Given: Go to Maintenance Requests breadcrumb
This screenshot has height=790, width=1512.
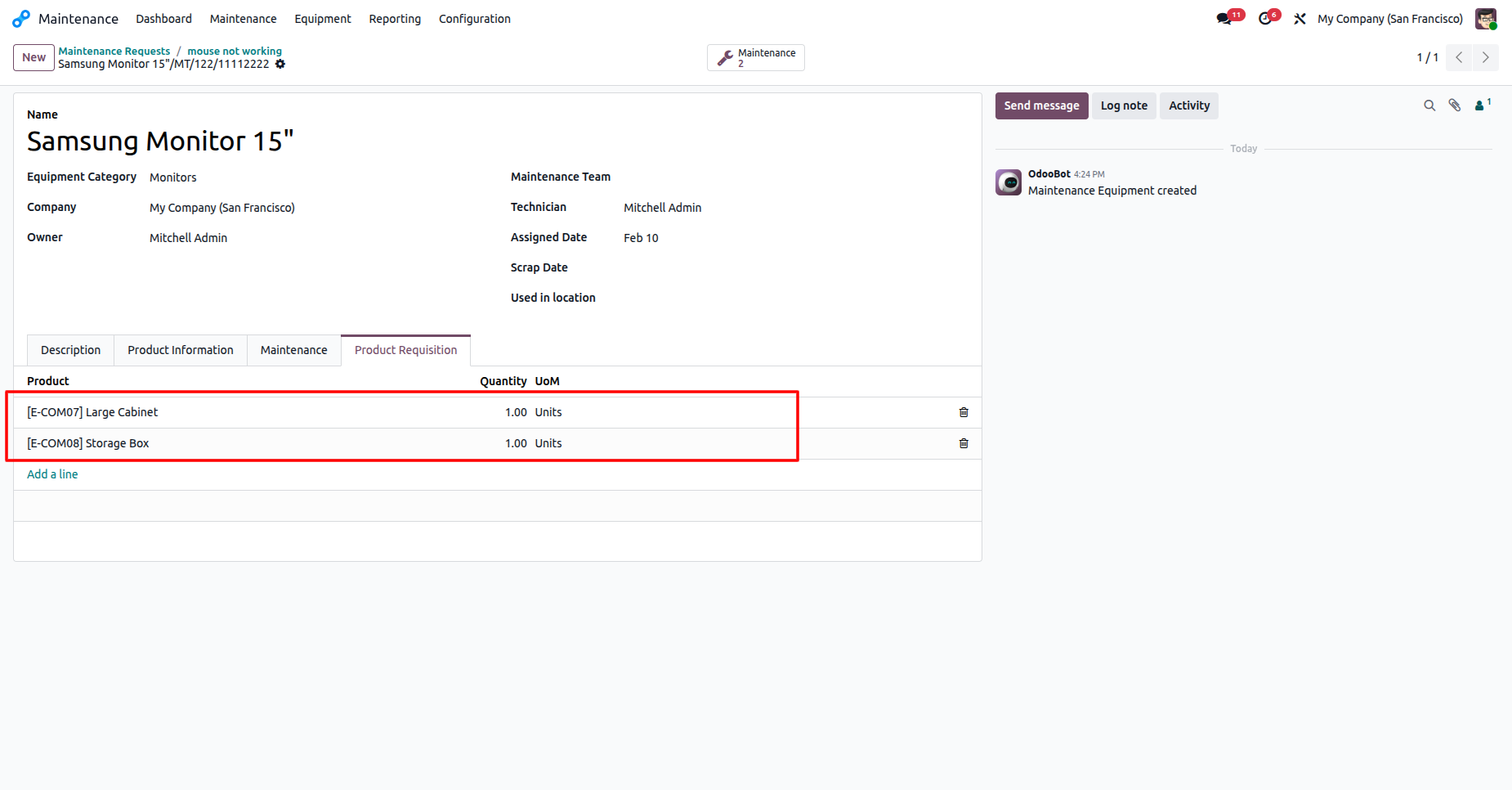Looking at the screenshot, I should (x=114, y=51).
